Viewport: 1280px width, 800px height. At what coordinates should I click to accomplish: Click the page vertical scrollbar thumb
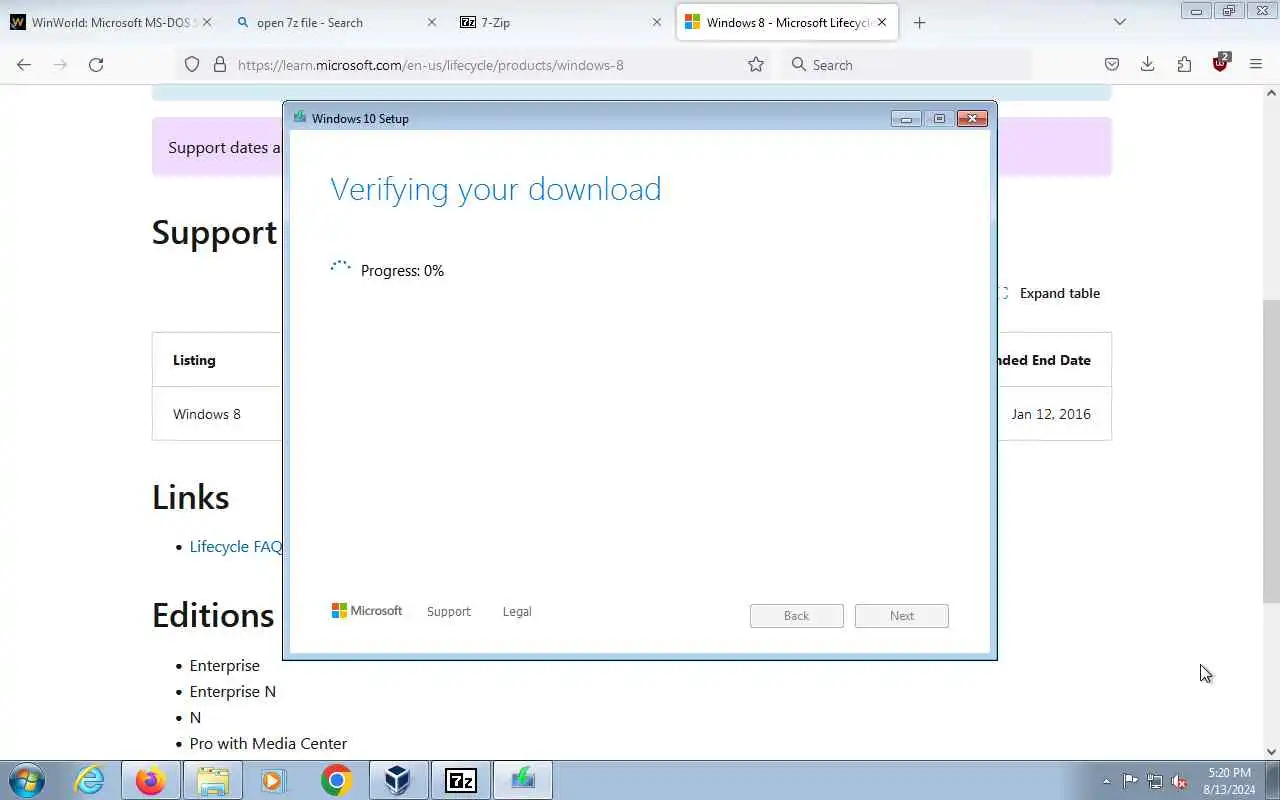click(1271, 450)
